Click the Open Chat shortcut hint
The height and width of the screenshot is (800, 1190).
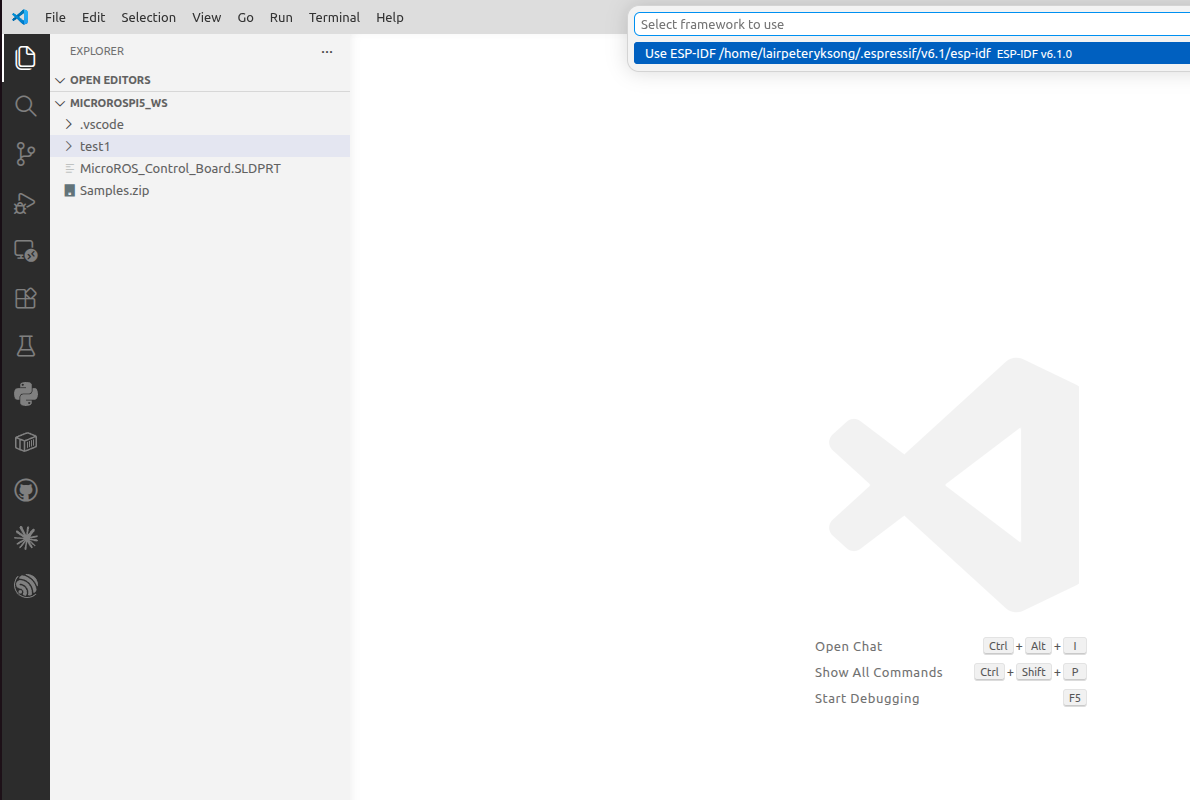(x=848, y=647)
